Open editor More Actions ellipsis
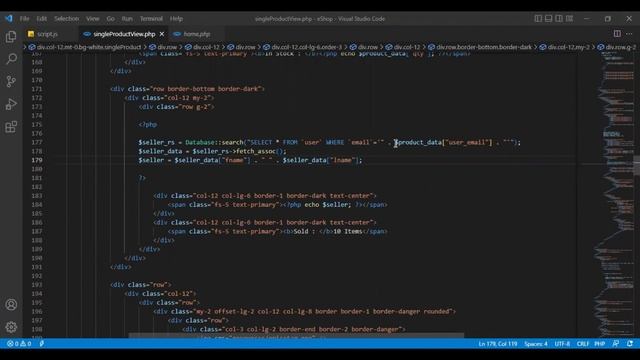 (629, 34)
